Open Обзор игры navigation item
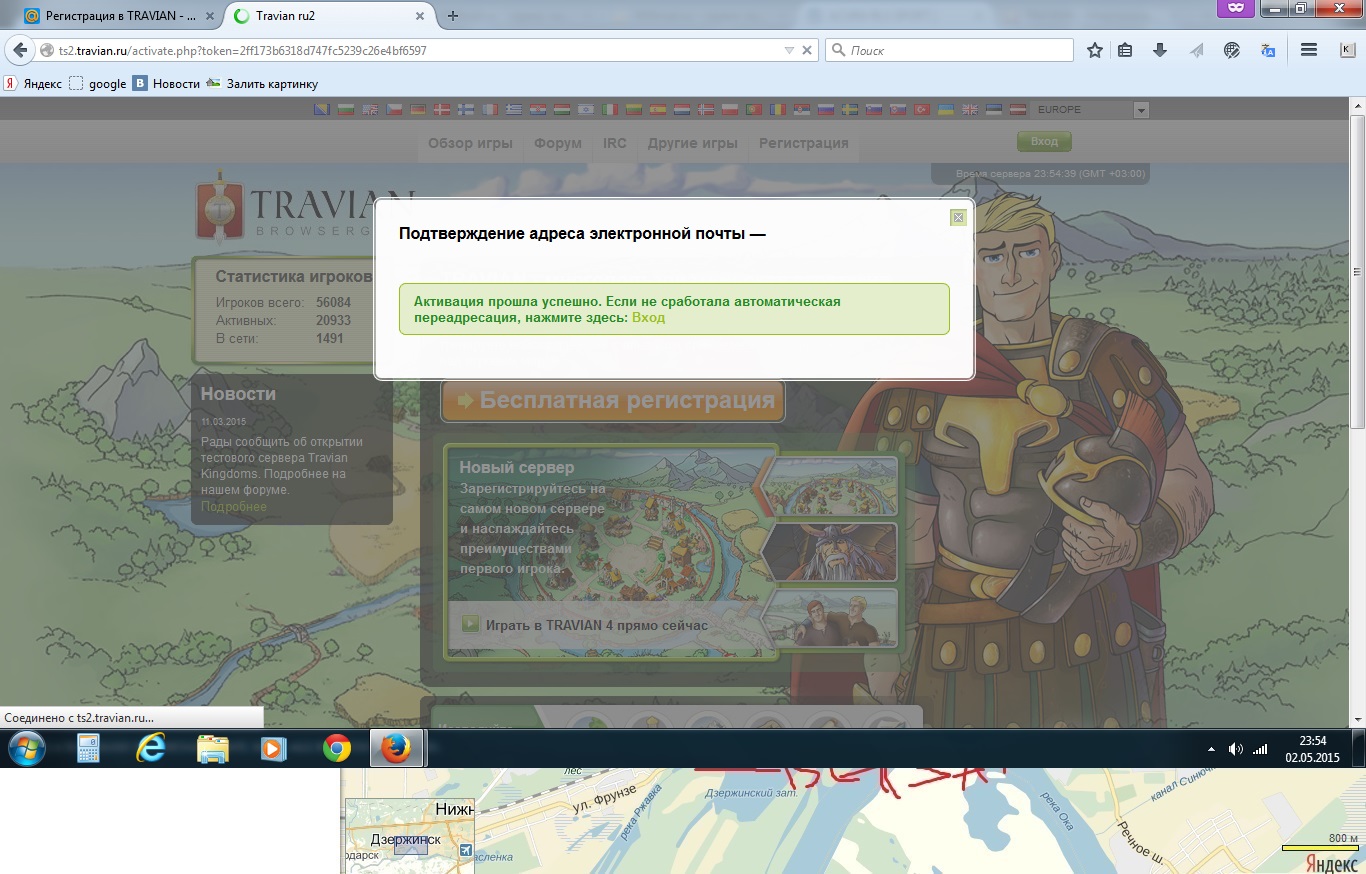The height and width of the screenshot is (874, 1366). pos(470,143)
